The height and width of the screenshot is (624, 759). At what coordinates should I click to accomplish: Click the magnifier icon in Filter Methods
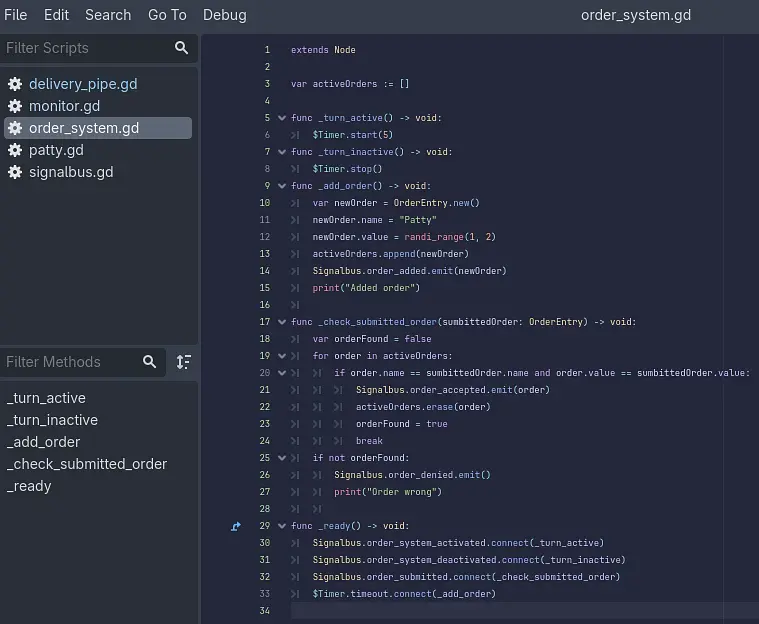coord(150,362)
